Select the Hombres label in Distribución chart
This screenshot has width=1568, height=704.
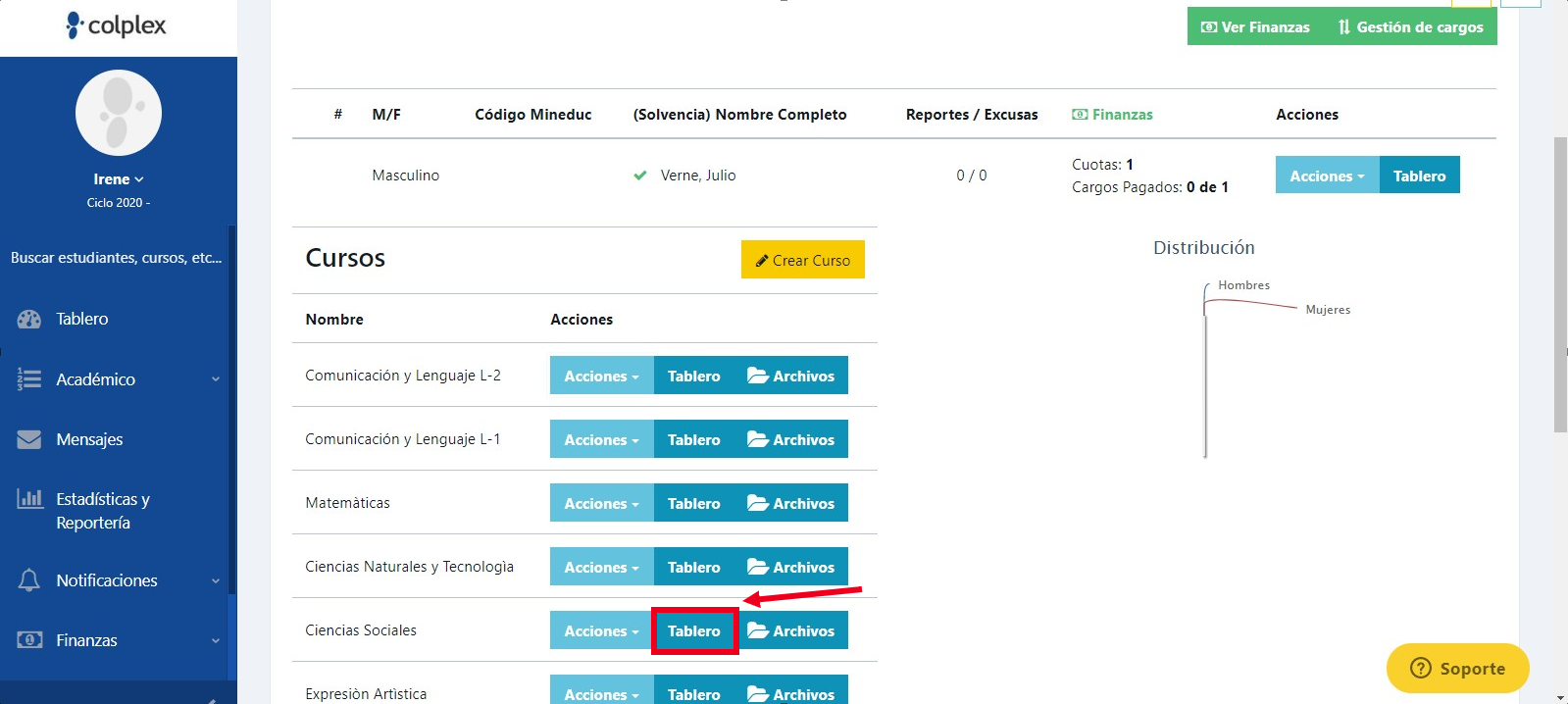point(1243,285)
